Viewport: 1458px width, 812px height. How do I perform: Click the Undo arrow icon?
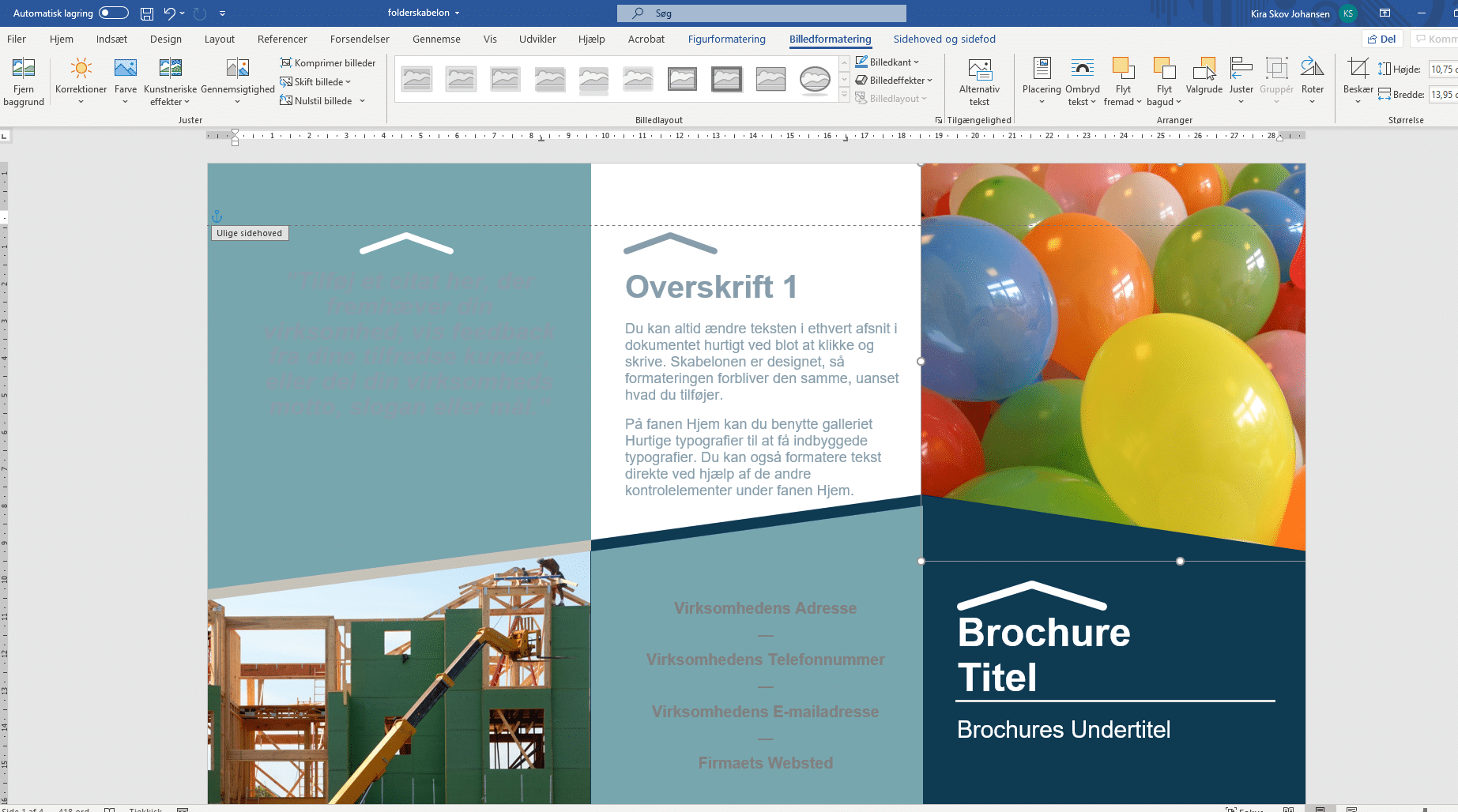pos(169,13)
